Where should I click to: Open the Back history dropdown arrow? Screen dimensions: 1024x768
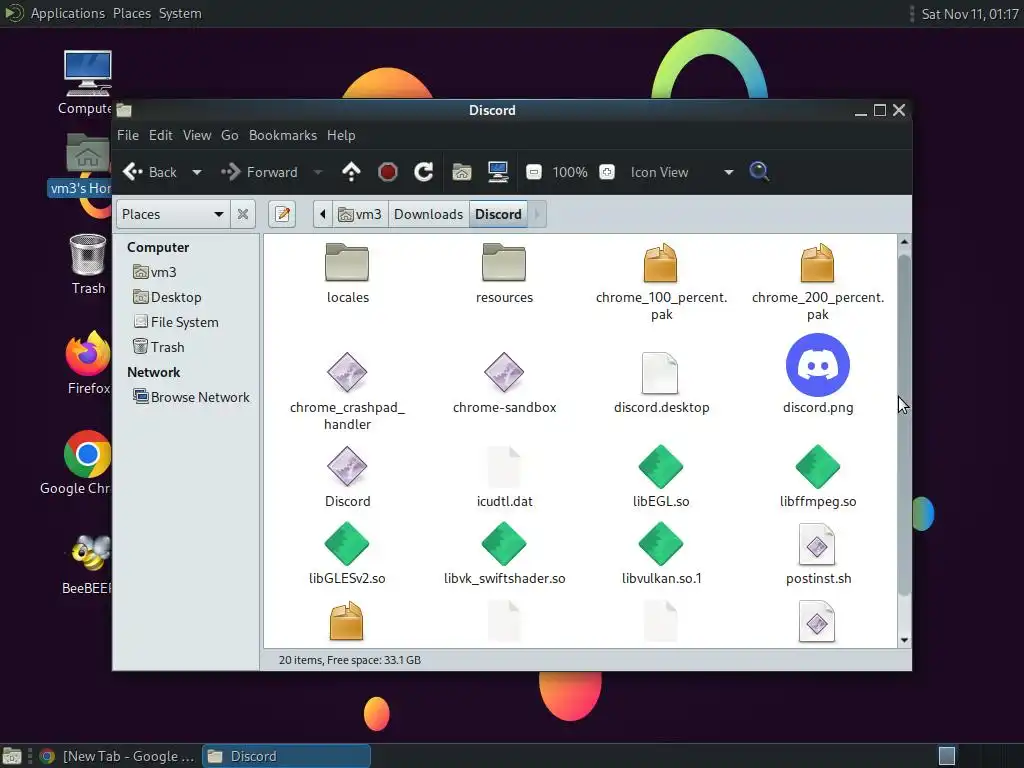coord(197,172)
